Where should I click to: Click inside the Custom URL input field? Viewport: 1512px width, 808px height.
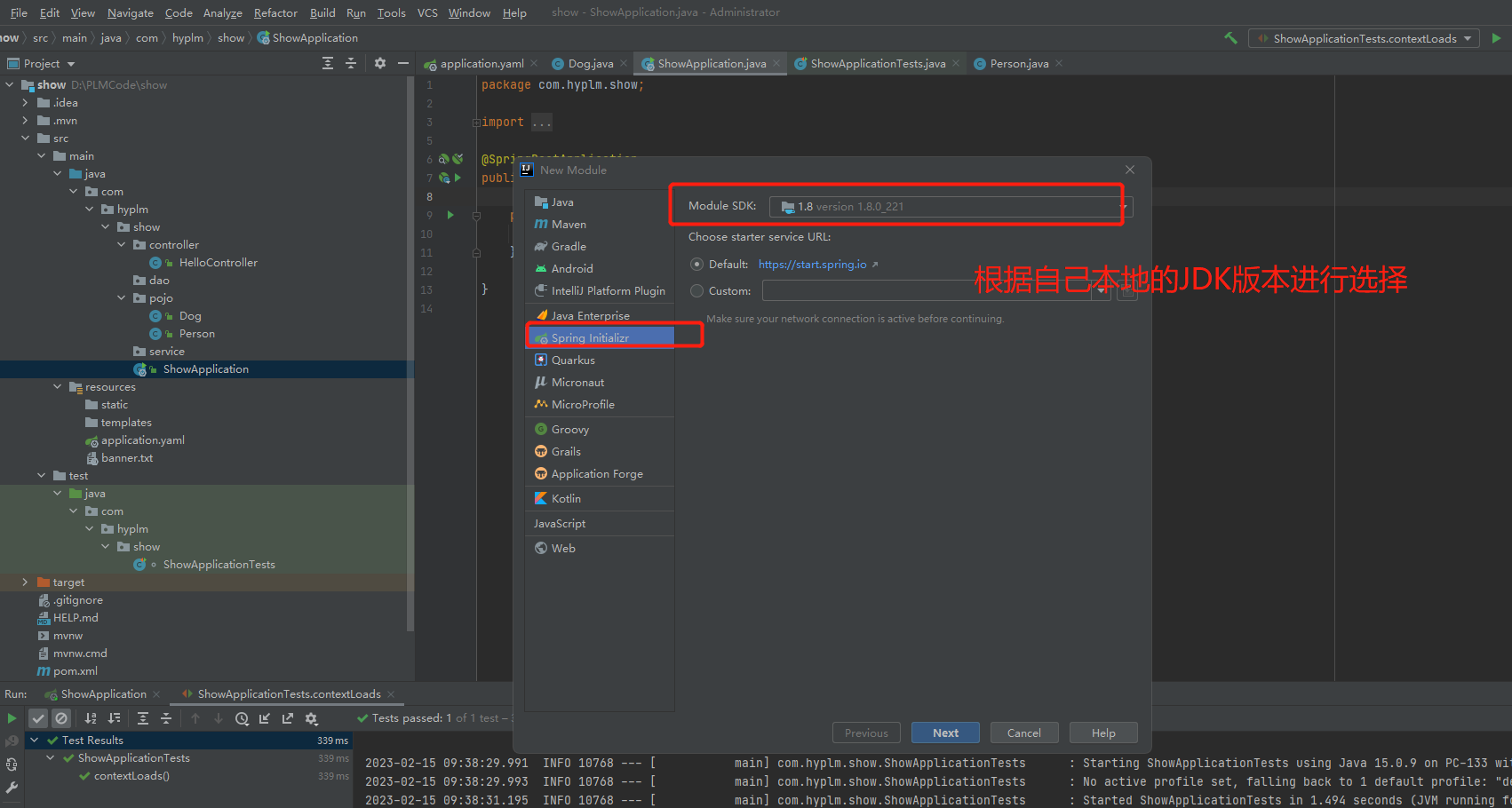(x=933, y=290)
